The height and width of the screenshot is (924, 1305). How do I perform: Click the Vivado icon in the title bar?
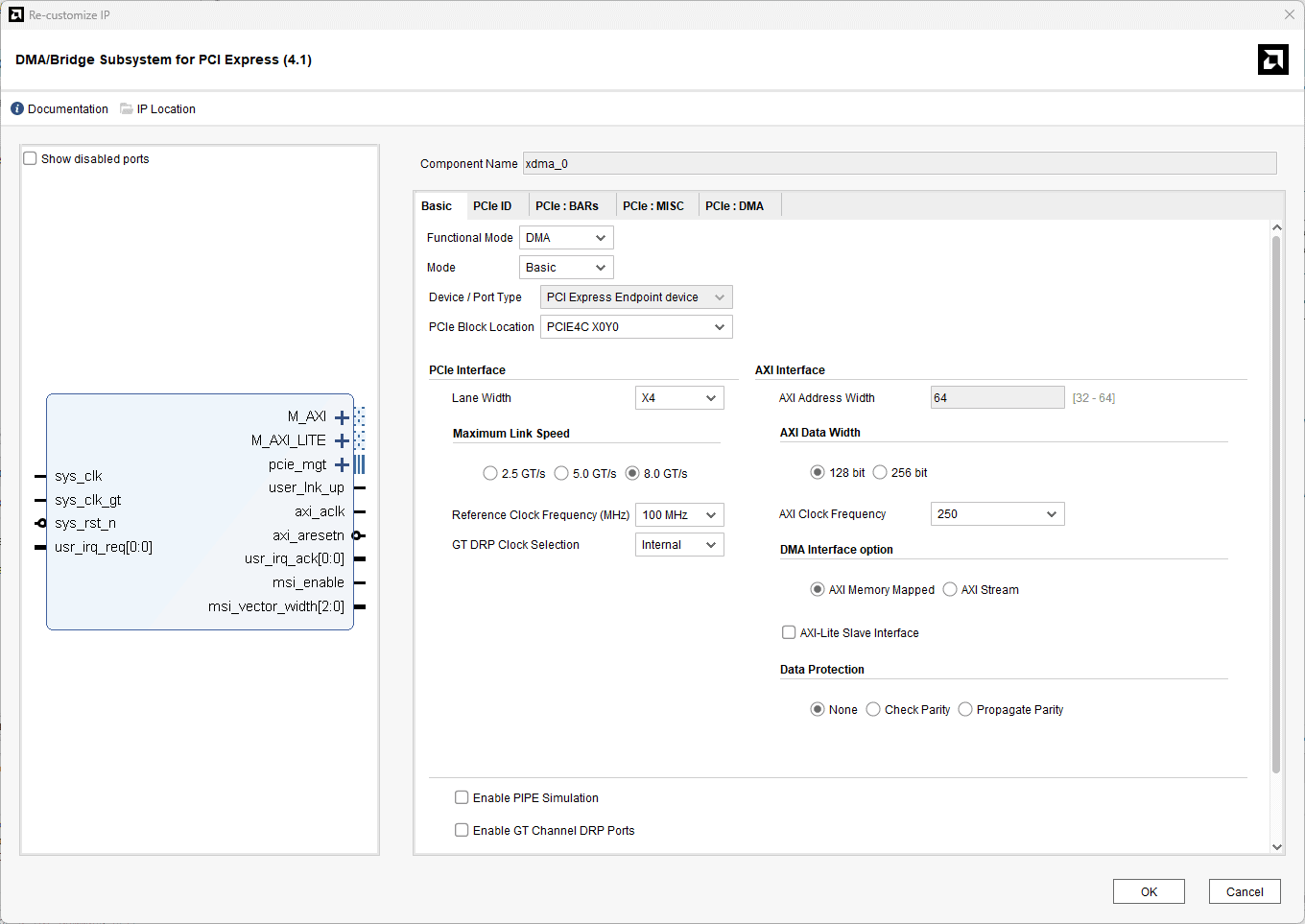(x=15, y=14)
